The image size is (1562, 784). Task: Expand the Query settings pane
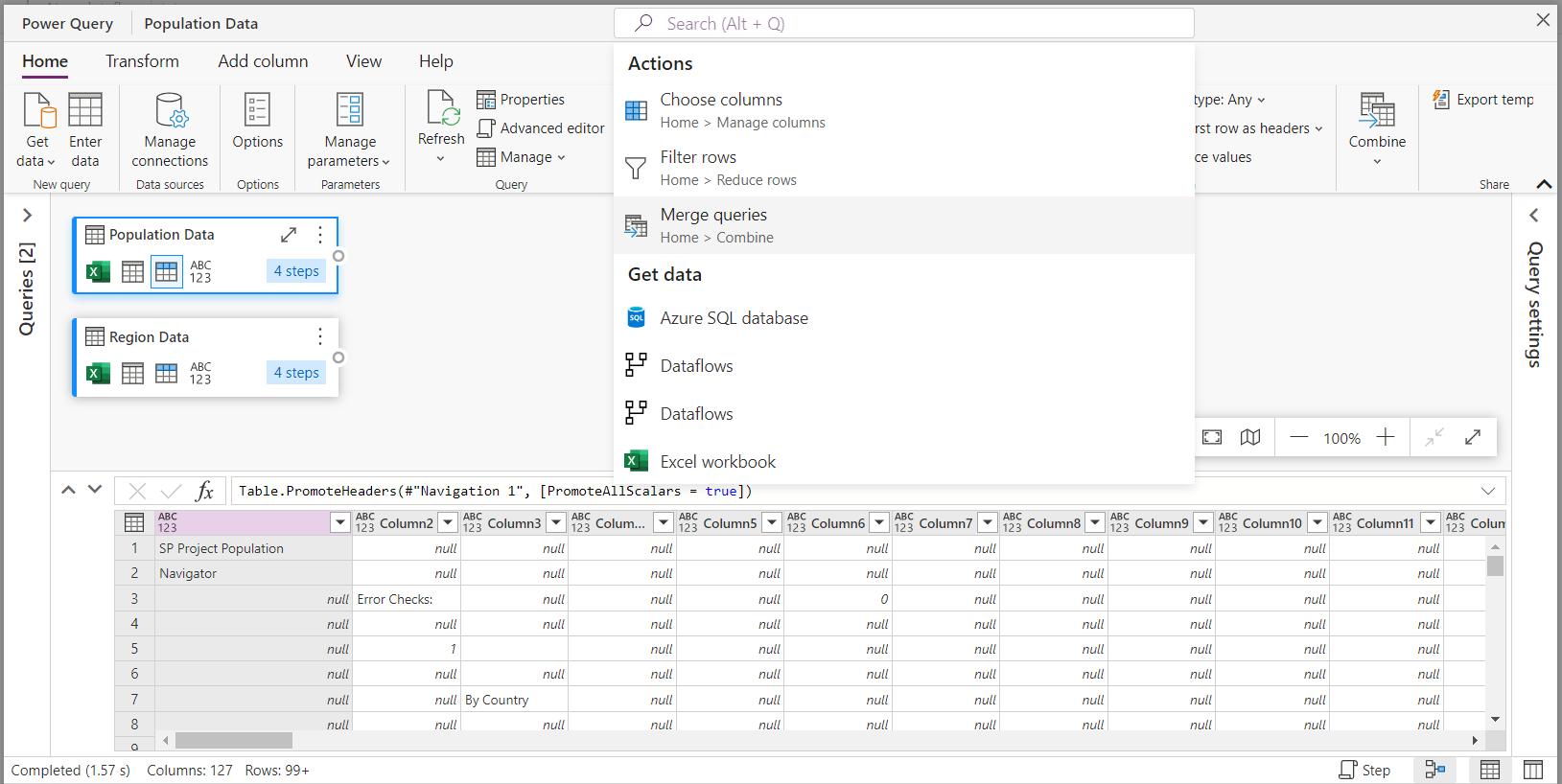[x=1534, y=216]
